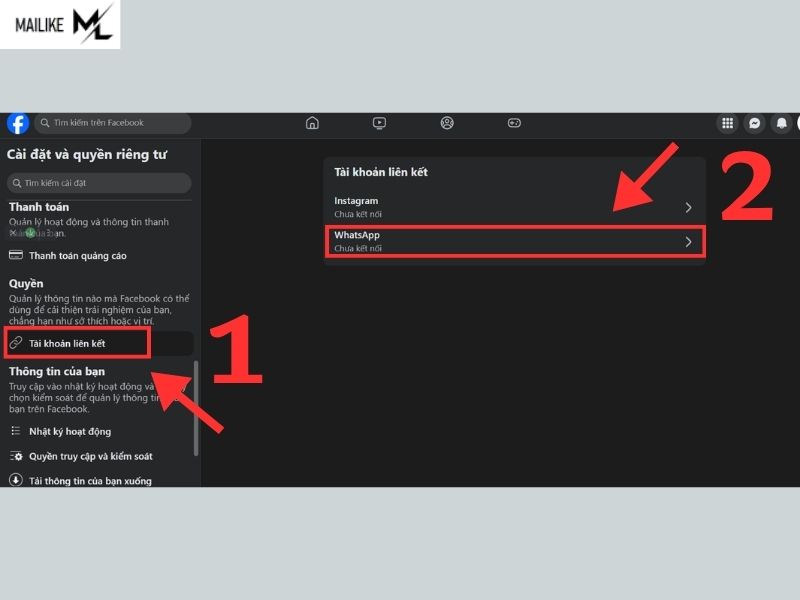
Task: Click the Tài khoản liên kết panel title
Action: coord(381,172)
